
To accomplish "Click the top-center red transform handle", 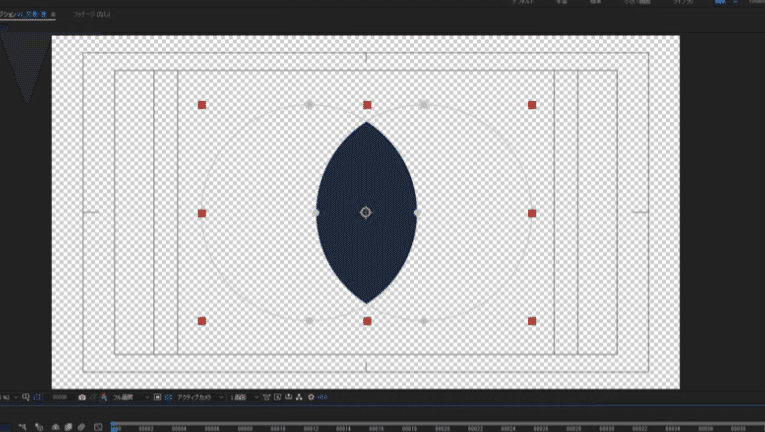I will [367, 105].
